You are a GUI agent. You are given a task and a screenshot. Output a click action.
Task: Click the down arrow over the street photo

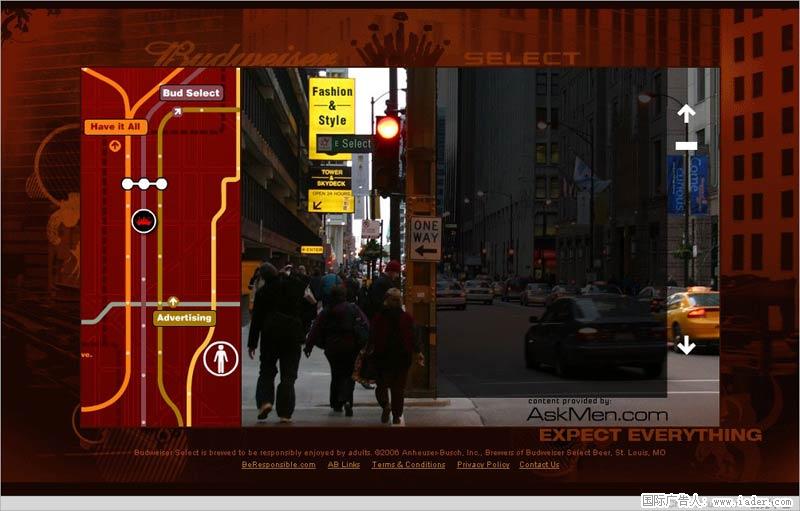pos(686,345)
